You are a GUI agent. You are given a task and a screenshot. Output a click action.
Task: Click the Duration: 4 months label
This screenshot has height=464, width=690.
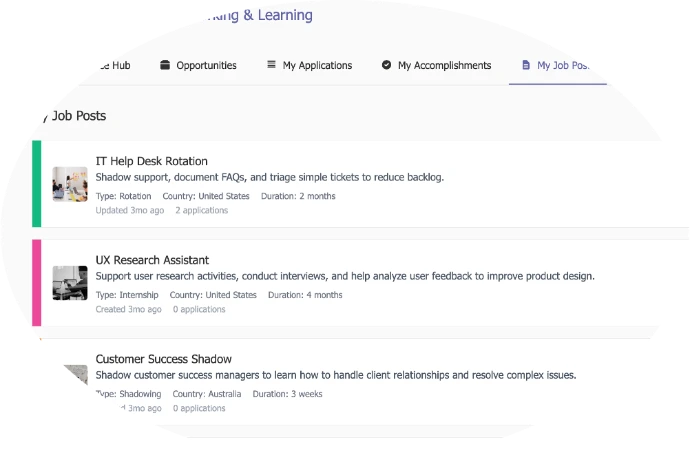(x=305, y=295)
